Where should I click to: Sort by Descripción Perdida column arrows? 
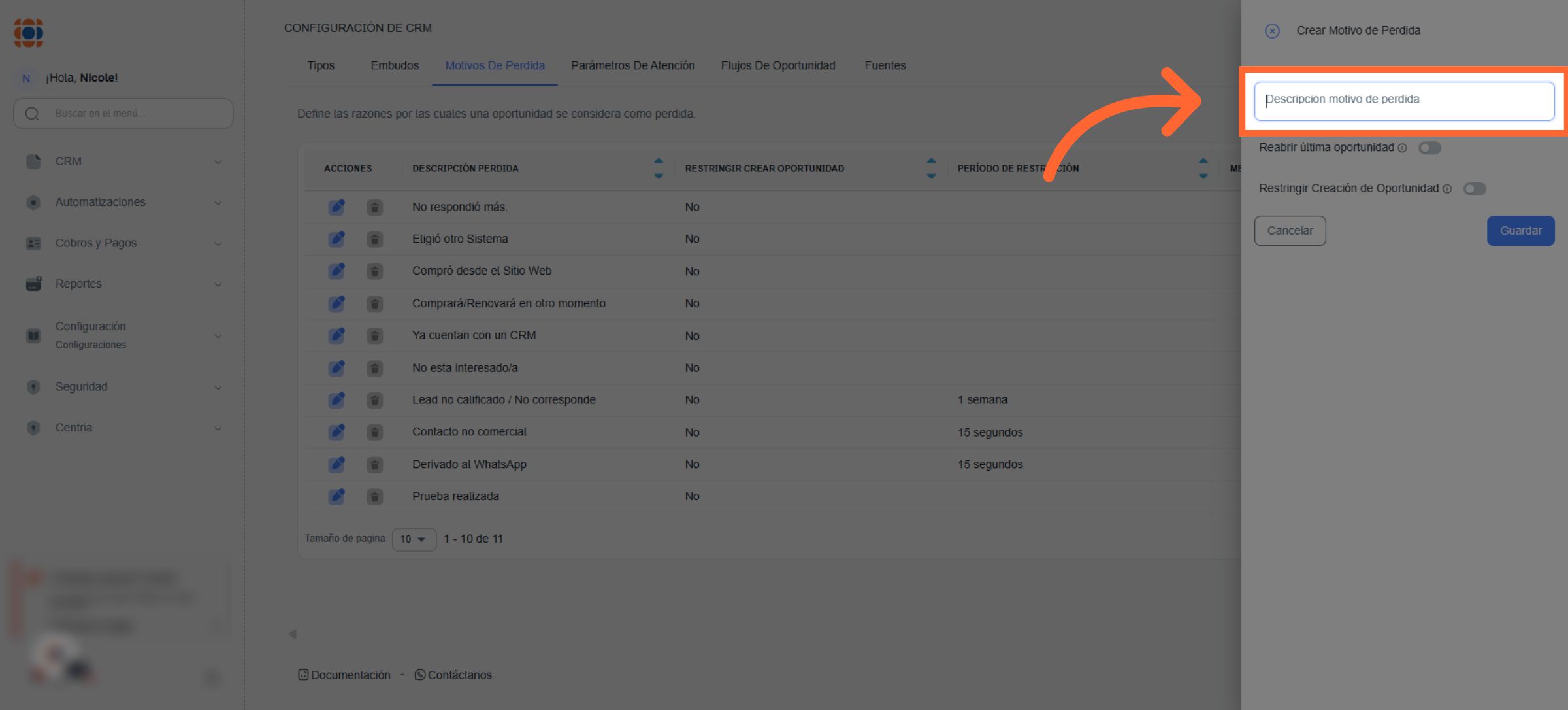click(658, 168)
